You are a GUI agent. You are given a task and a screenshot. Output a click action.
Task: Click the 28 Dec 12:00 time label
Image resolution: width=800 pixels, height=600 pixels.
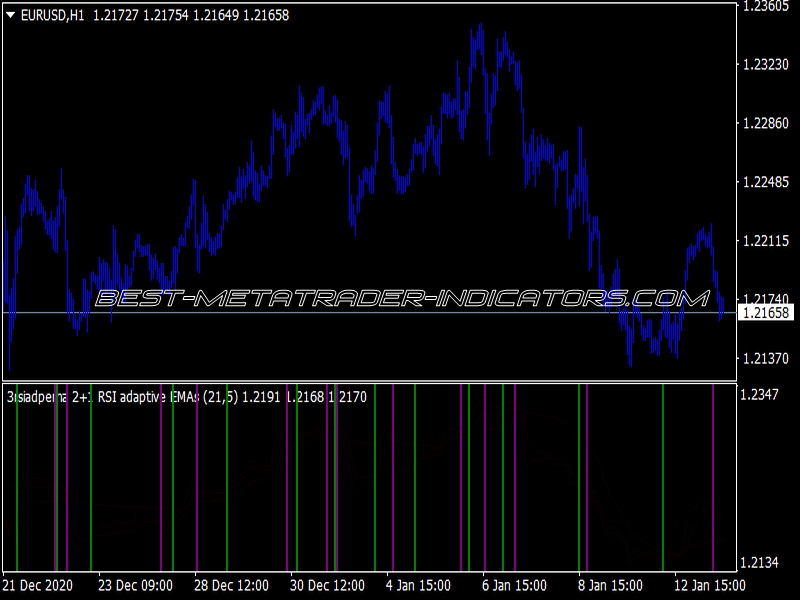click(231, 585)
